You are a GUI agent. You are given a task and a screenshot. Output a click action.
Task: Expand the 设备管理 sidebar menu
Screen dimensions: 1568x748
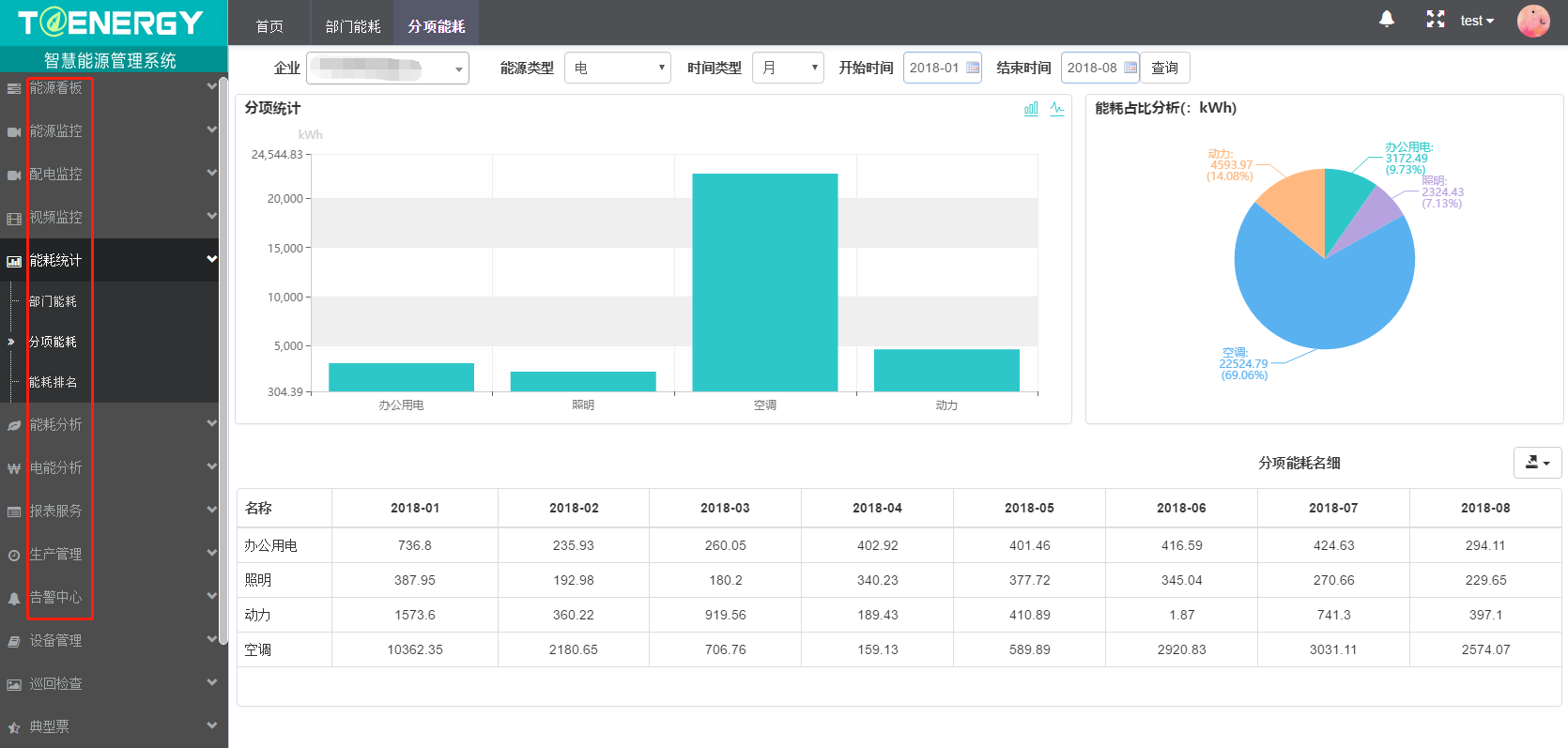click(x=56, y=640)
